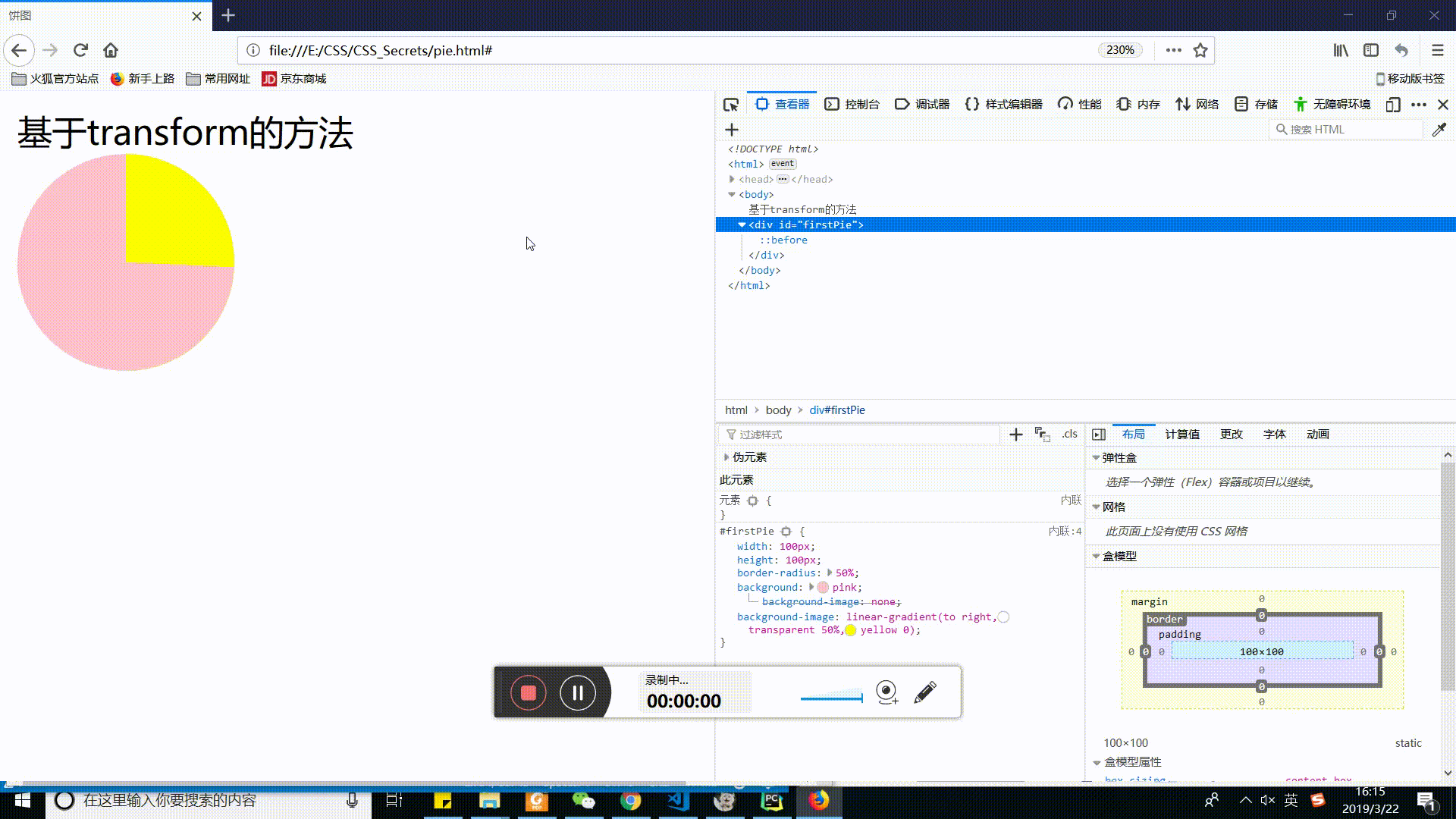Collapse Box Model Properties (盒模型属性) section

(1097, 762)
